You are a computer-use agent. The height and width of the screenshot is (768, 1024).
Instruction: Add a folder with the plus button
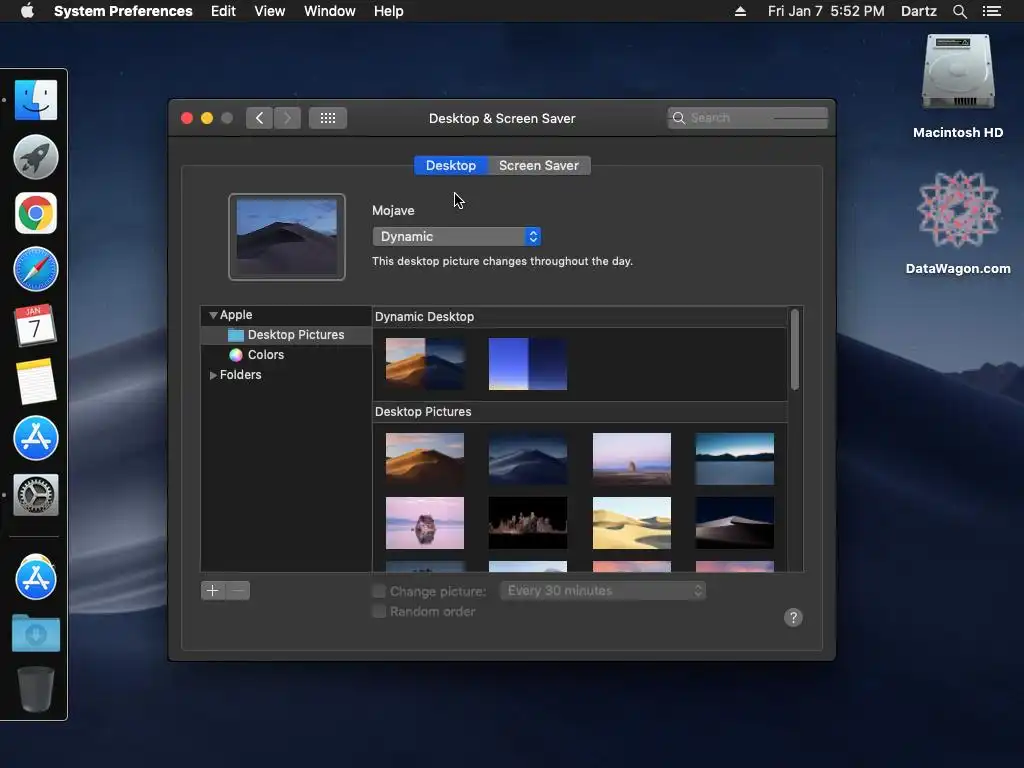[212, 590]
